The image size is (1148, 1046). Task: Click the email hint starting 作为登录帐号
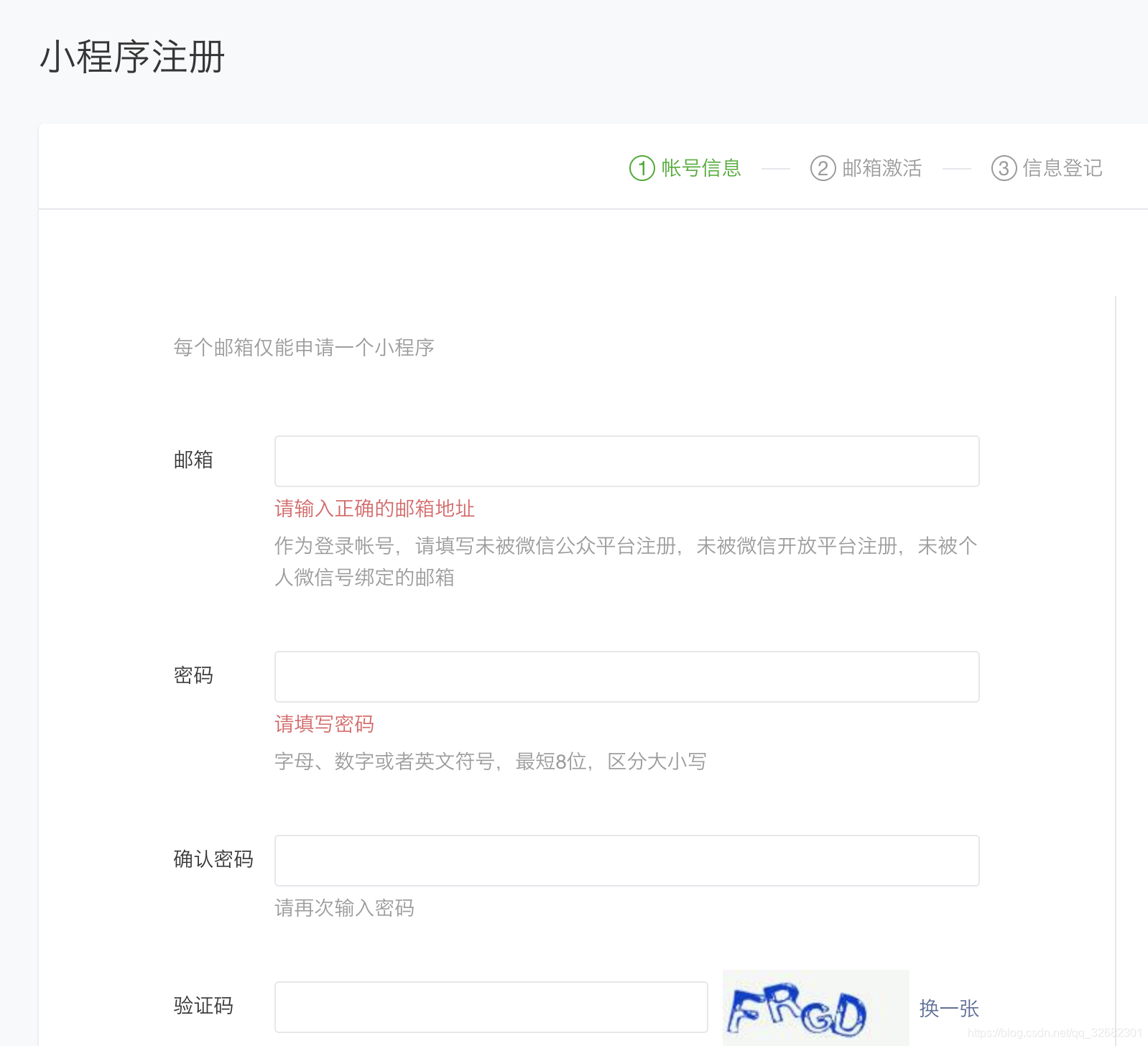coord(626,562)
